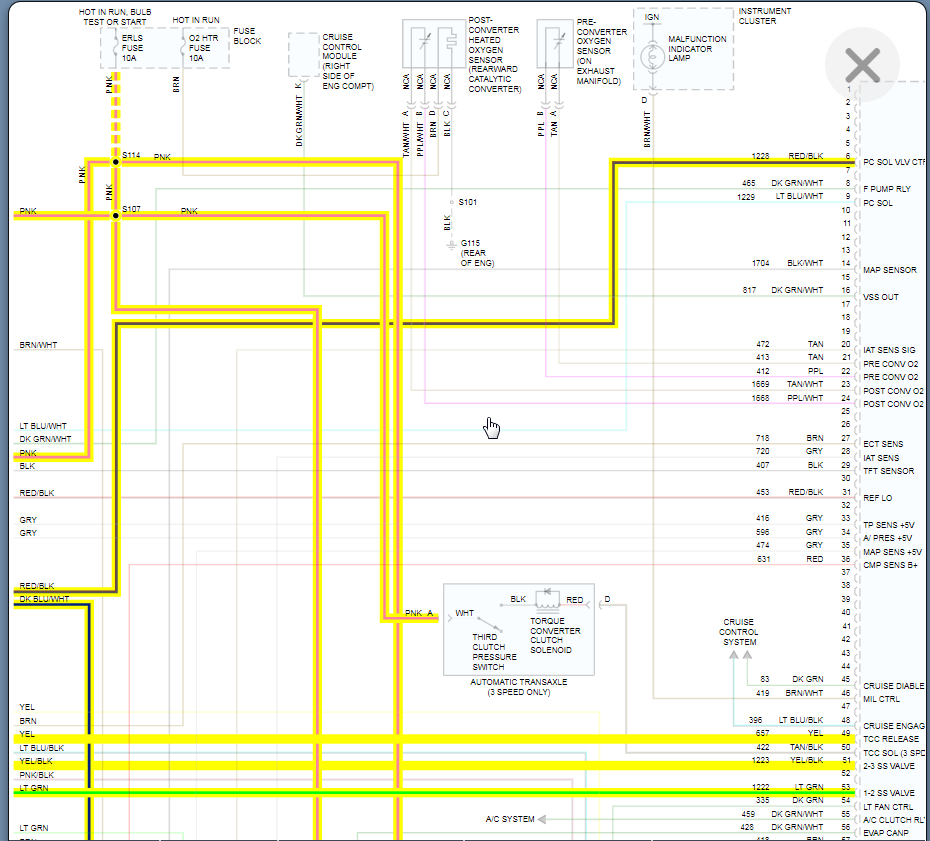Click the O2 HTR fuse symbol

(183, 48)
